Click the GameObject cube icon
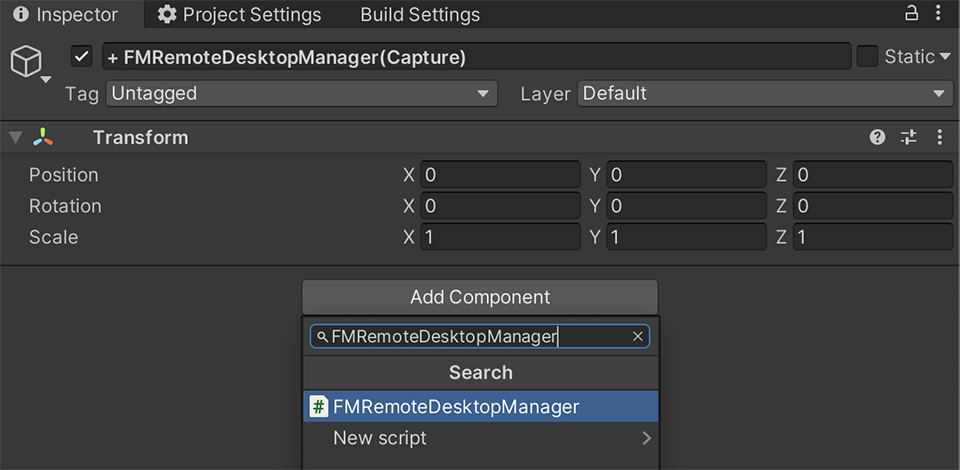Viewport: 960px width, 470px height. point(25,62)
